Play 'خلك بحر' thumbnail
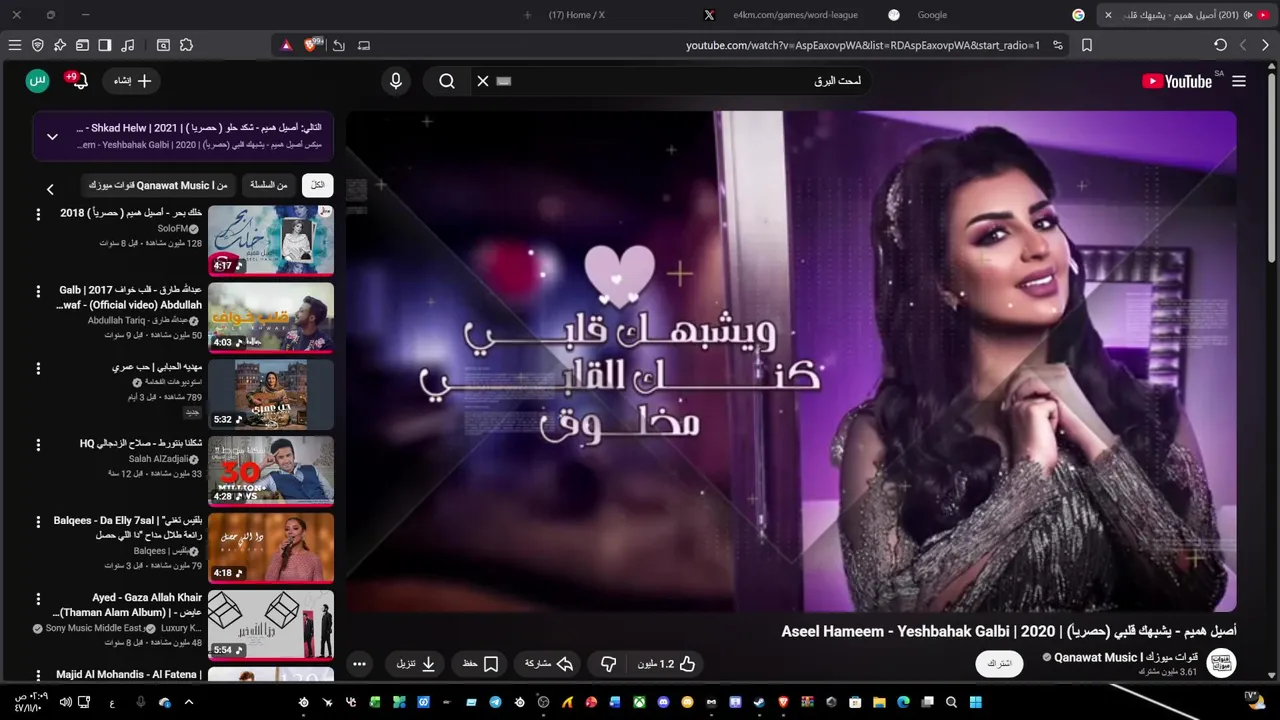The image size is (1280, 720). (x=271, y=240)
